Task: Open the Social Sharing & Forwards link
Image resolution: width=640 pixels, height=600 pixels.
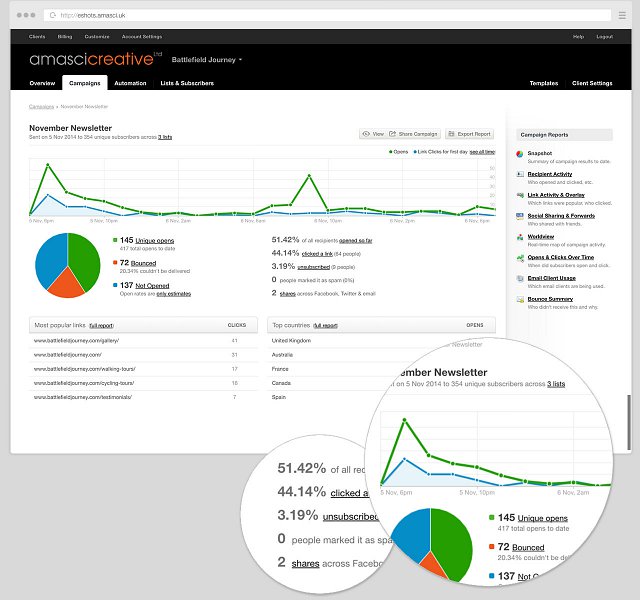Action: tap(561, 216)
